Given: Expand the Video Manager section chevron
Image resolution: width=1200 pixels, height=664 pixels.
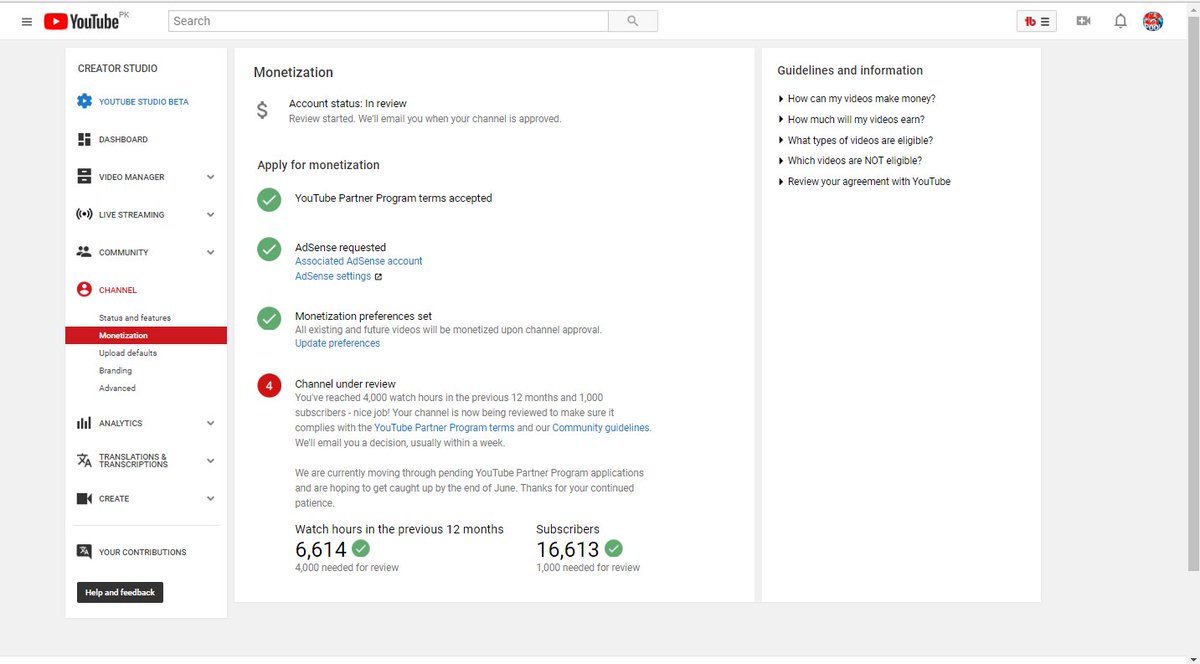Looking at the screenshot, I should [x=210, y=177].
